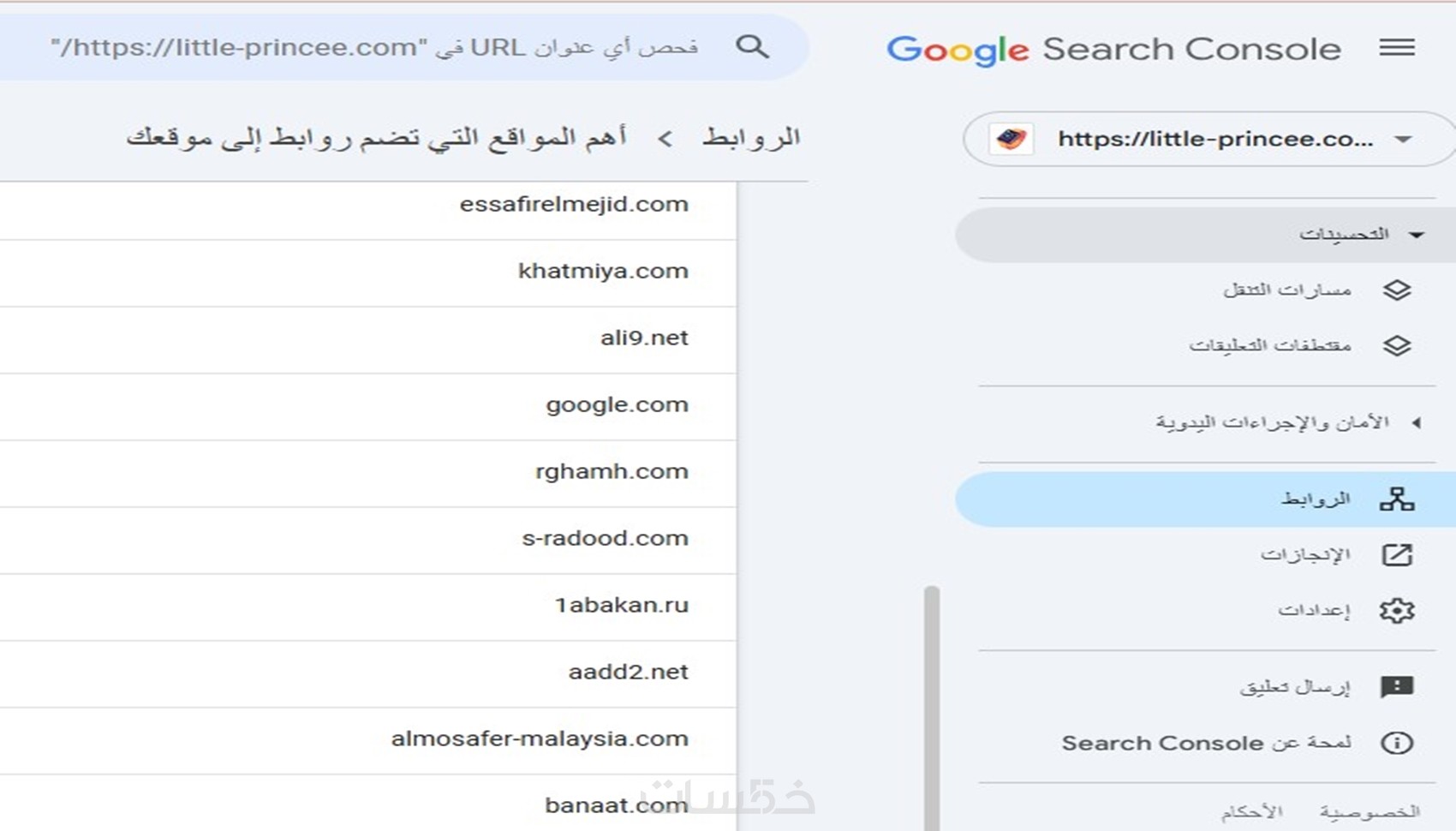
Task: Open settings gear icon
Action: point(1396,610)
